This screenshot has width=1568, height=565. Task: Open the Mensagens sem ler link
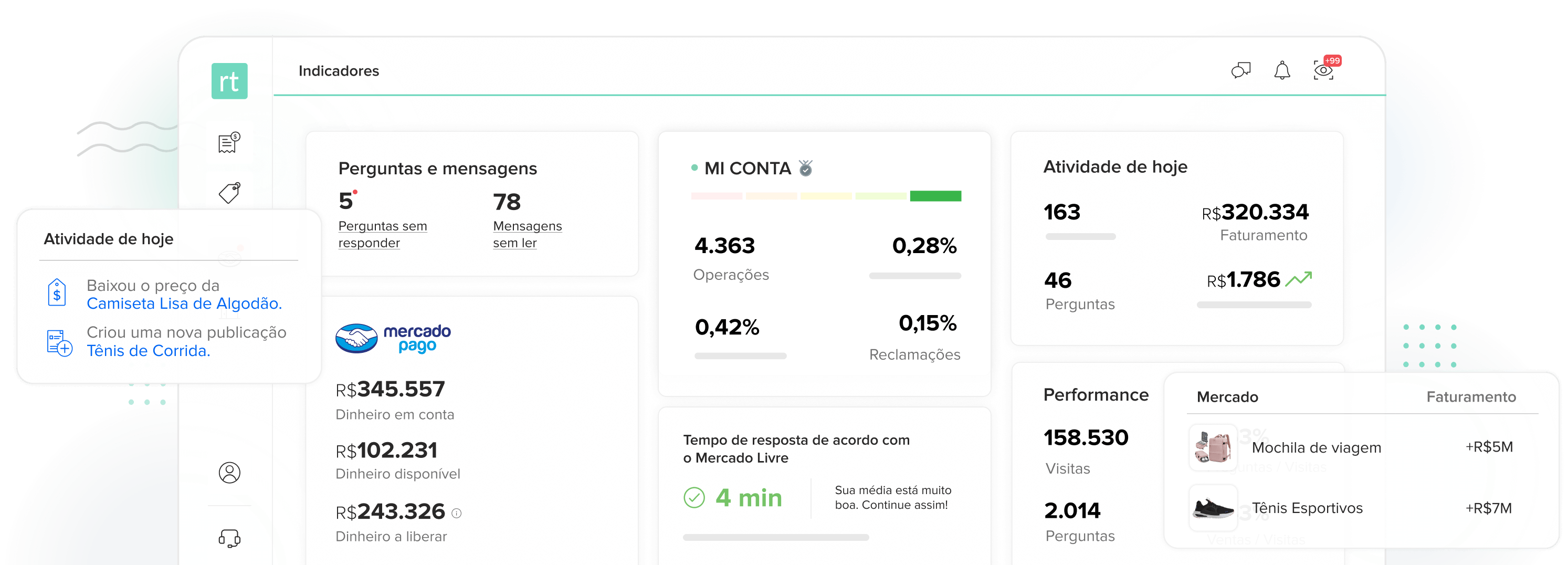[x=527, y=234]
